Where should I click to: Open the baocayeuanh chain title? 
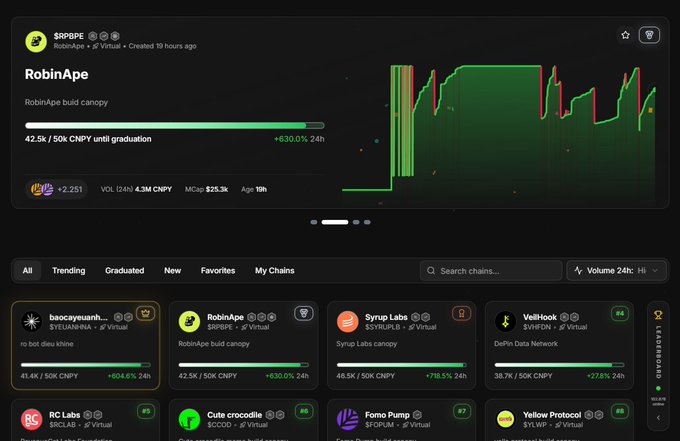[78, 317]
